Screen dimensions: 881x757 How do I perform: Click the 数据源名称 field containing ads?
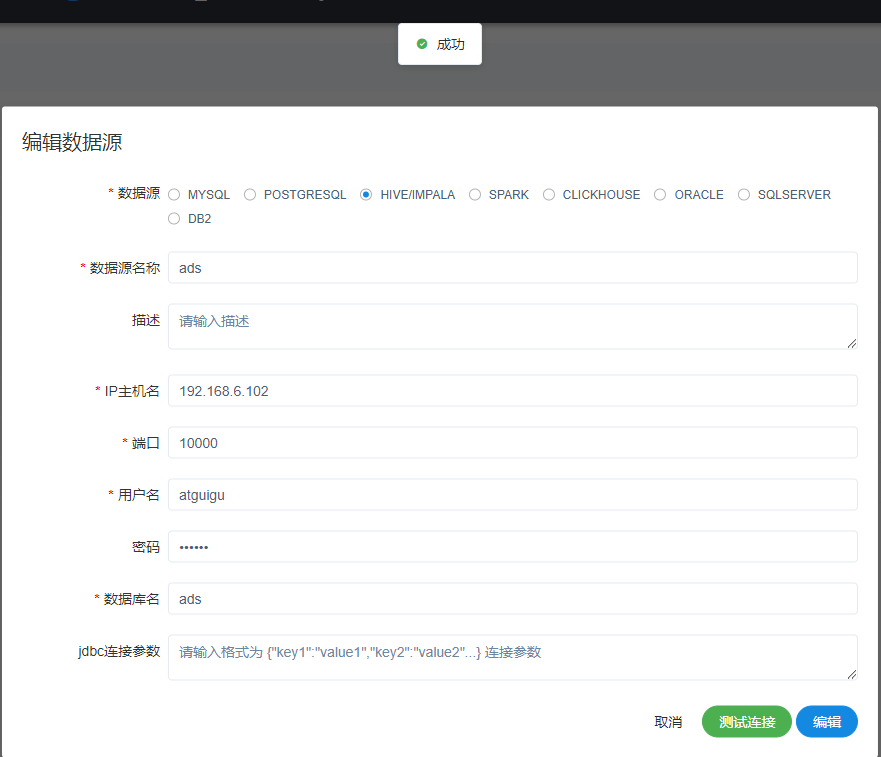click(x=512, y=268)
